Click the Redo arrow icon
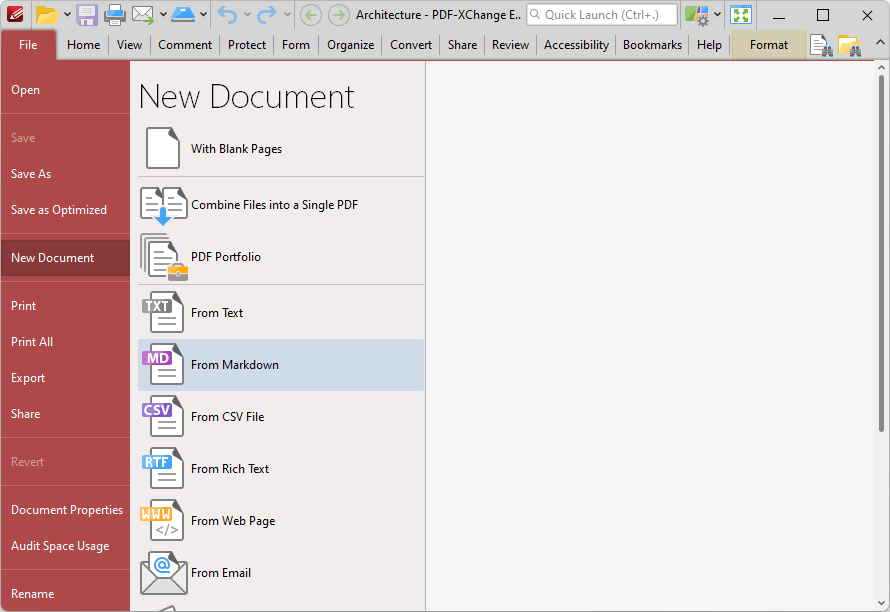 [x=267, y=15]
